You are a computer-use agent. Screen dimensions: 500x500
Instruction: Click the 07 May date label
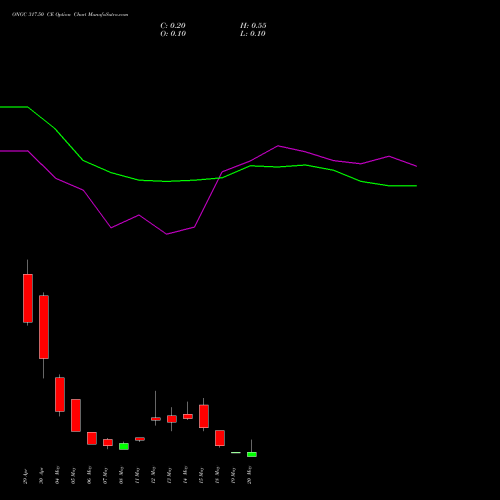[106, 475]
